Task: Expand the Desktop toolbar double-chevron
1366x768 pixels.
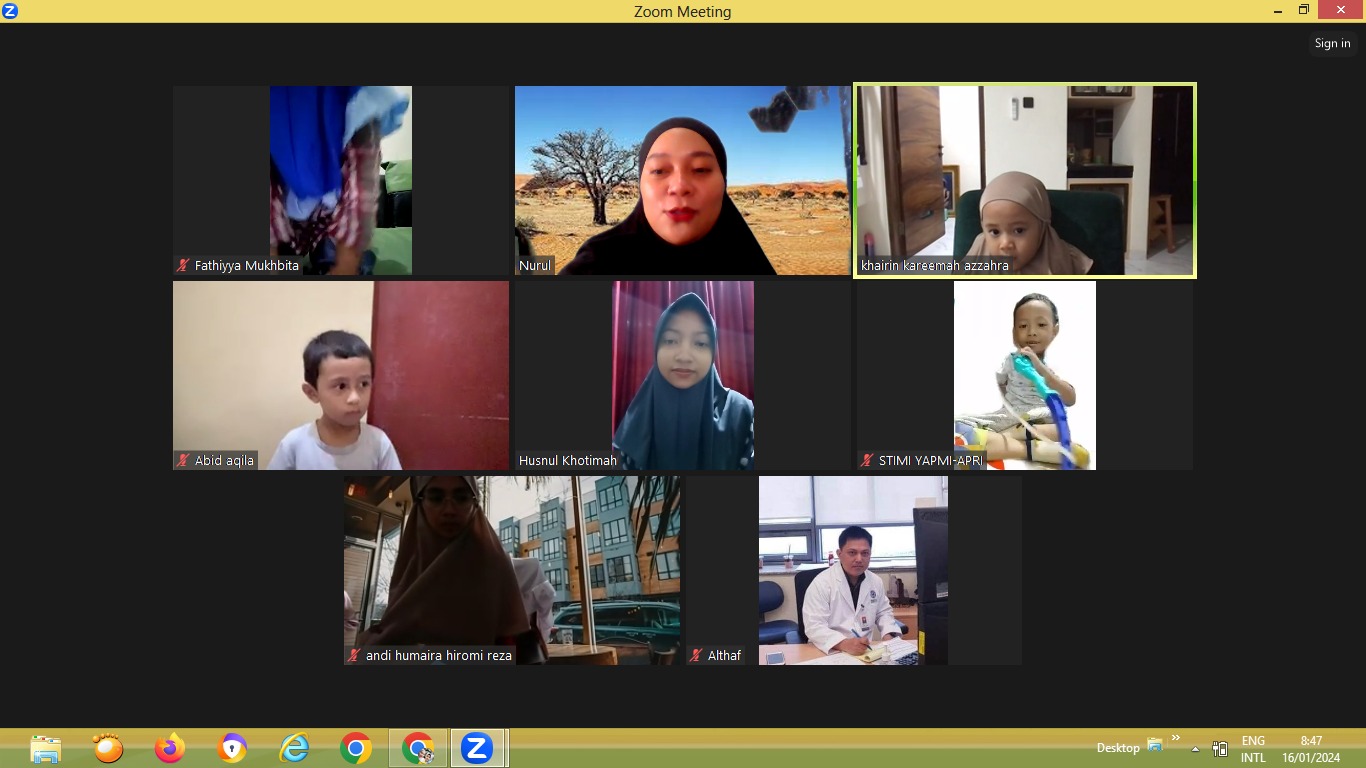Action: [x=1176, y=739]
